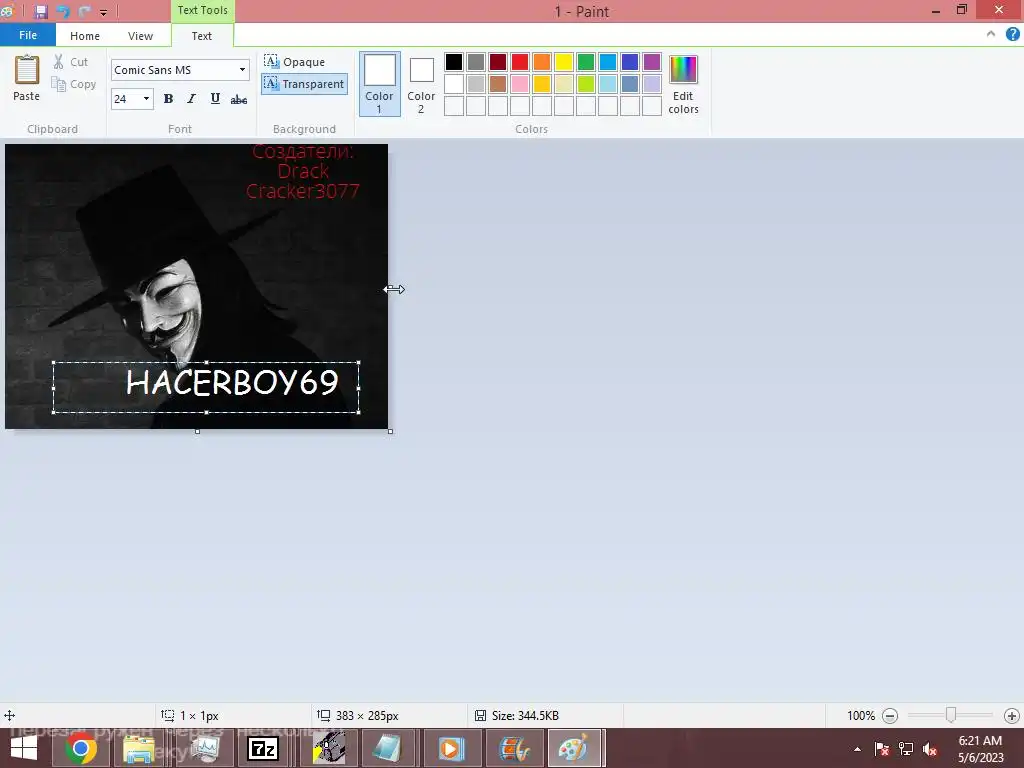Switch to the Home tab

tap(85, 36)
